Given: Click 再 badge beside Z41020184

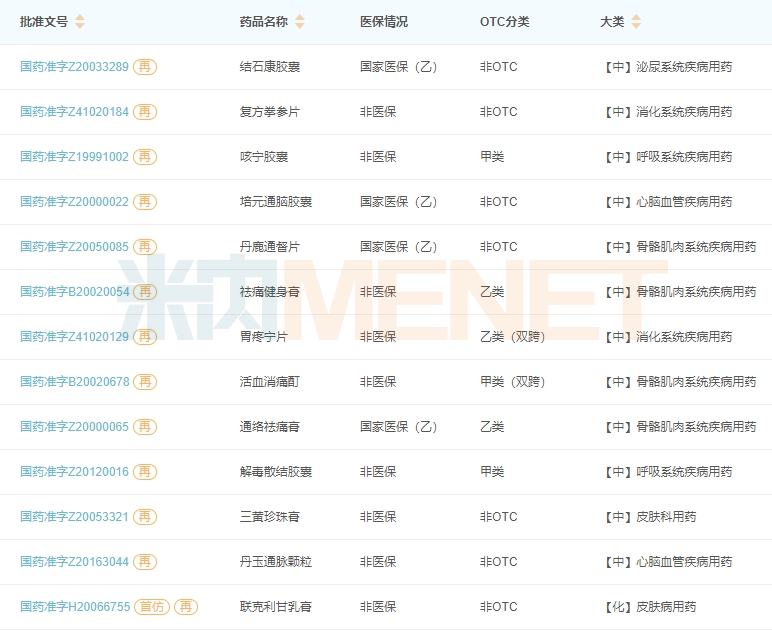Looking at the screenshot, I should click(x=145, y=112).
